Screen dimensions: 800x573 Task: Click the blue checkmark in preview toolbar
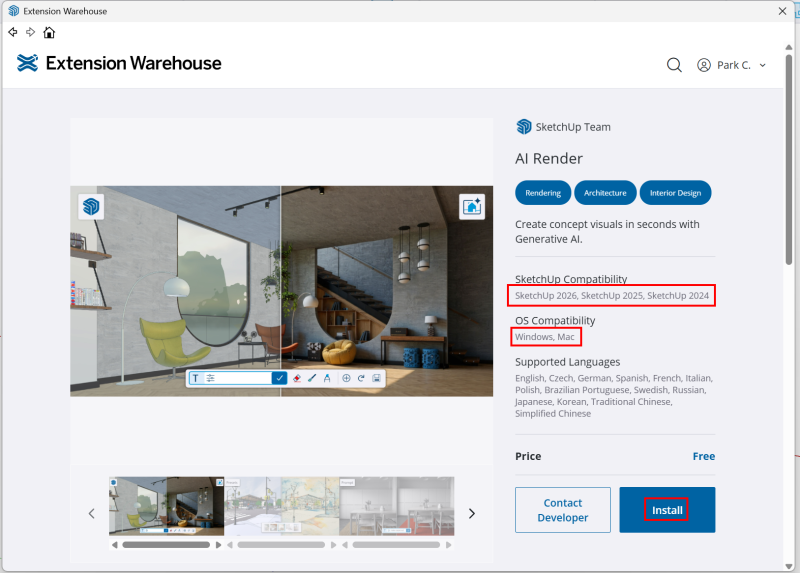click(279, 378)
